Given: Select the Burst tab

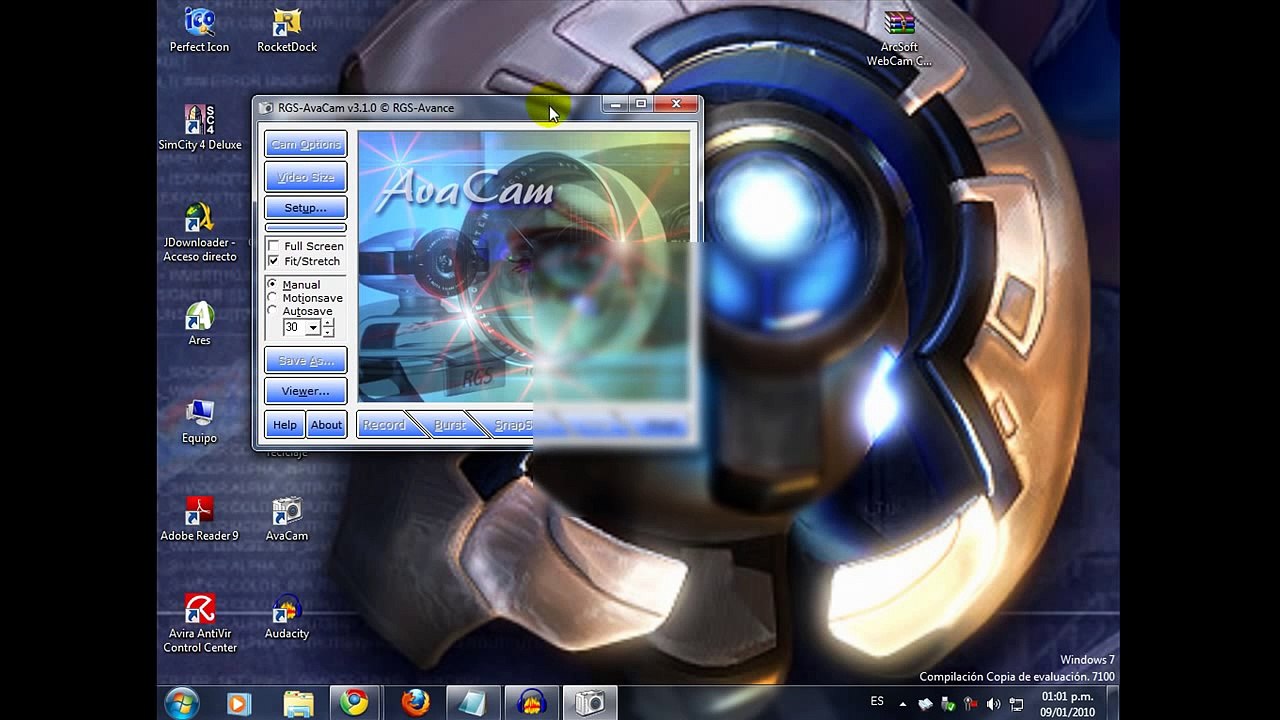Looking at the screenshot, I should [x=450, y=425].
